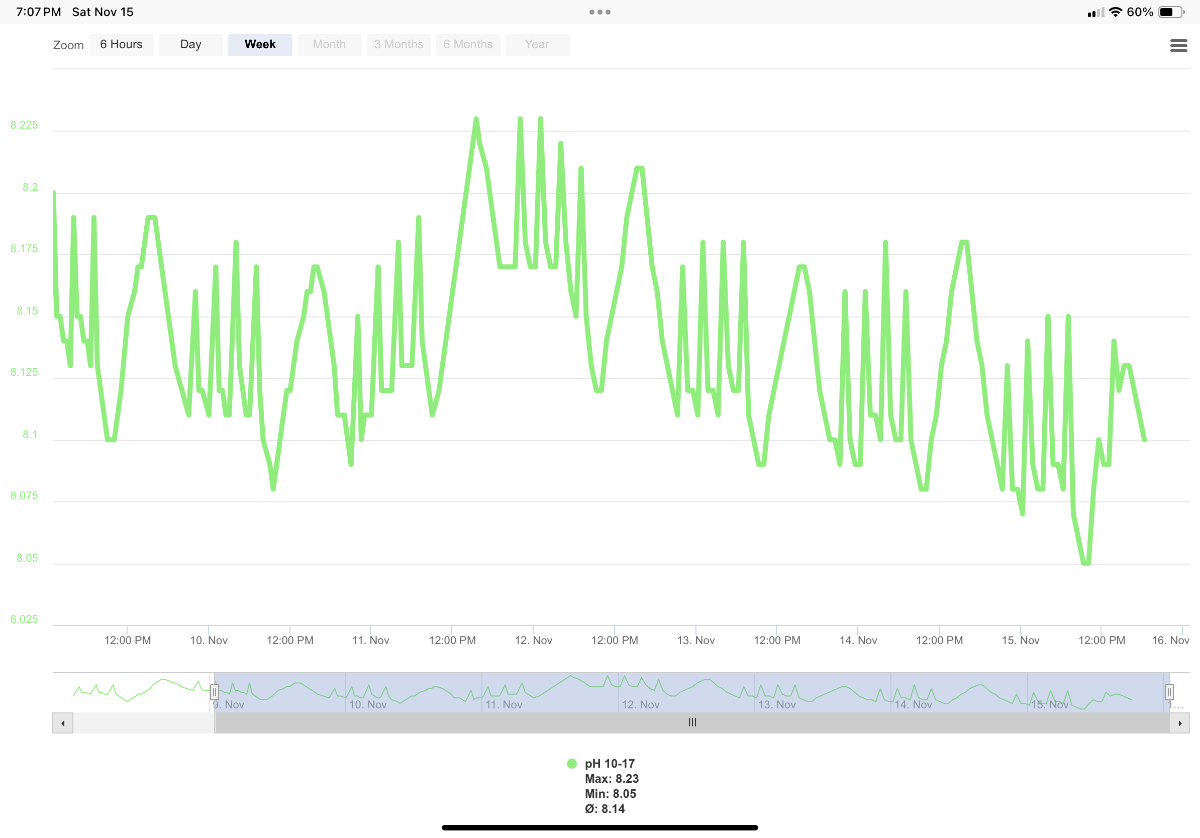The height and width of the screenshot is (838, 1200).
Task: Set zoom to 3 Months
Action: (398, 45)
